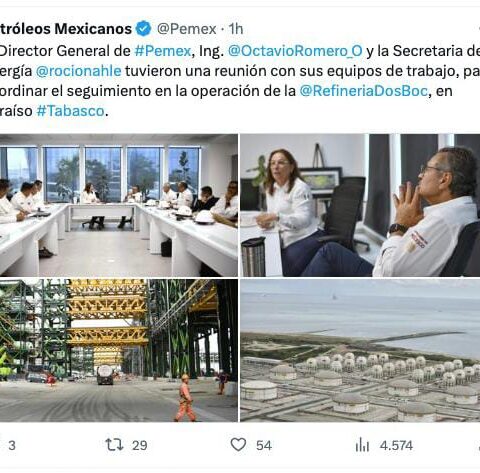
Task: Click the 4.574 views count
Action: click(x=396, y=445)
